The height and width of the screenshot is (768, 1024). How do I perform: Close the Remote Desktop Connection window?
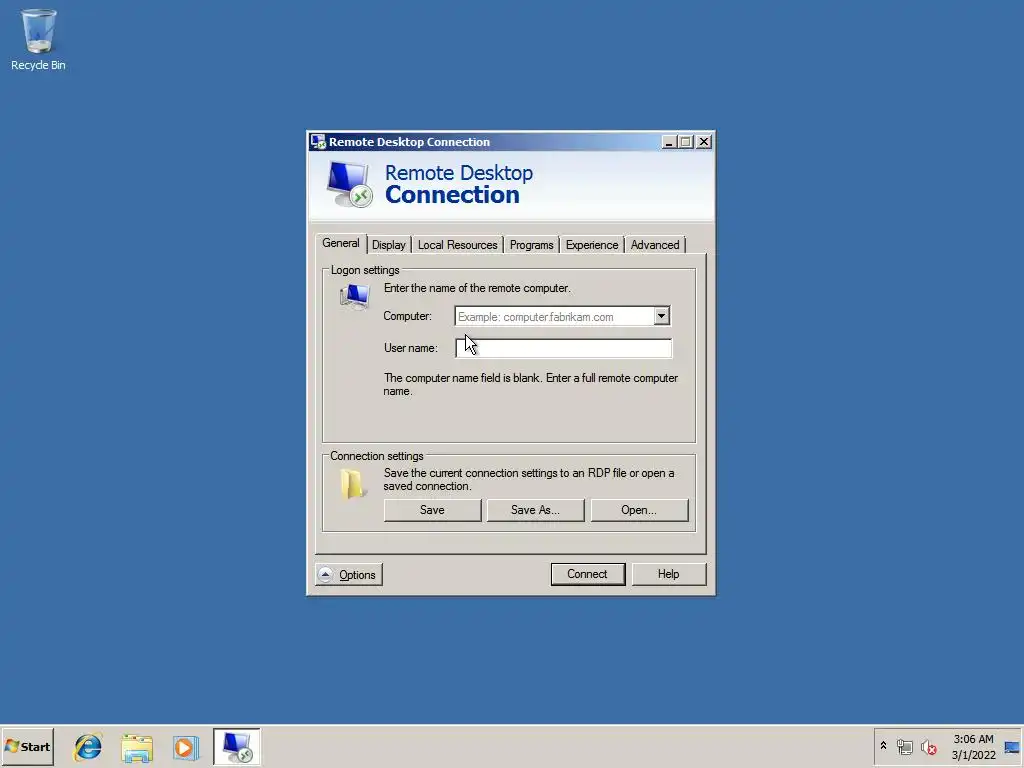[704, 142]
